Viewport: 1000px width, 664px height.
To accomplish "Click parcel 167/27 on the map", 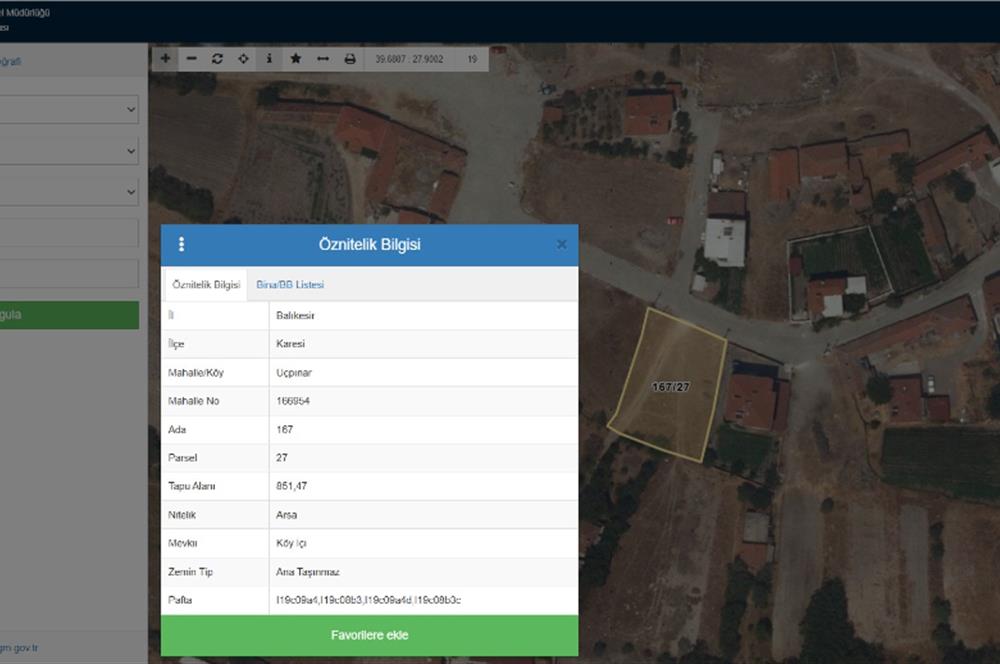I will [670, 386].
